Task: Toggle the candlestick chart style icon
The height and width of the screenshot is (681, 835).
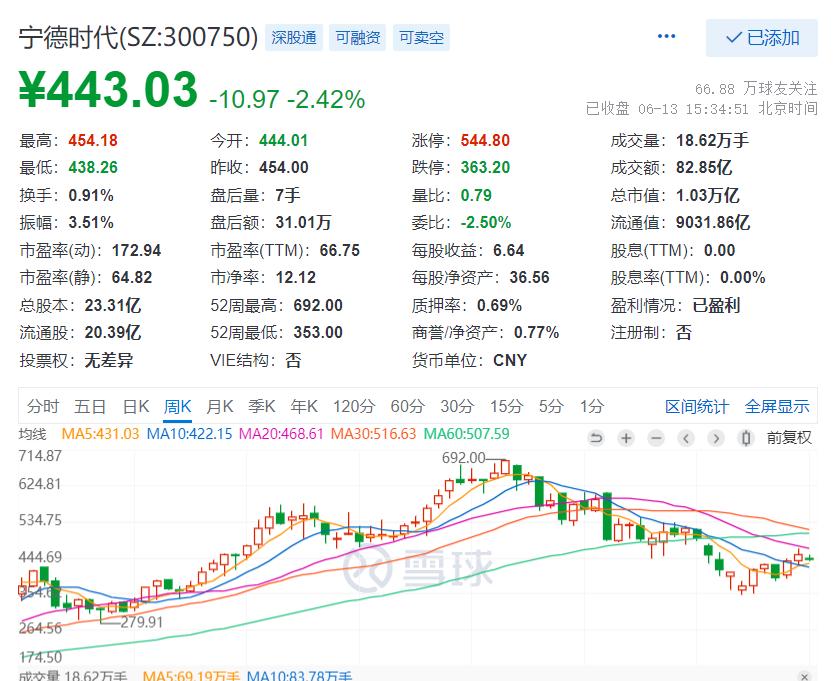Action: [x=745, y=437]
